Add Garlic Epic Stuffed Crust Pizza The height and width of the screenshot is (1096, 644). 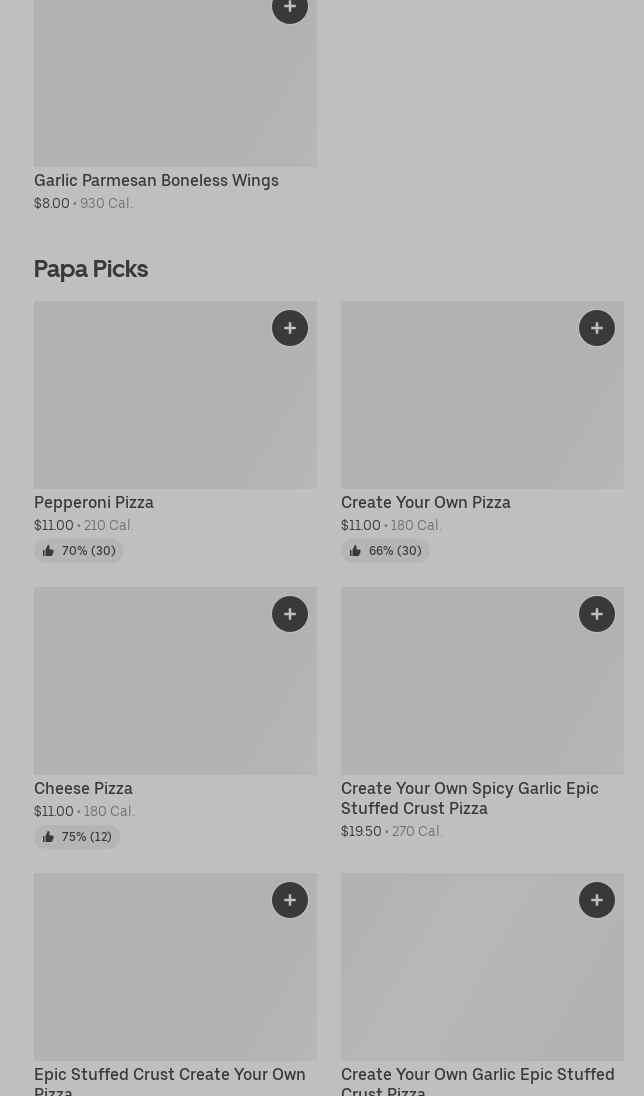597,900
